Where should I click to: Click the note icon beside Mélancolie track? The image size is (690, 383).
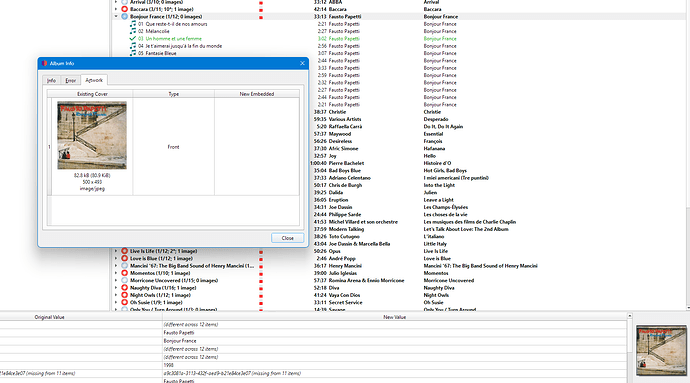coord(132,31)
